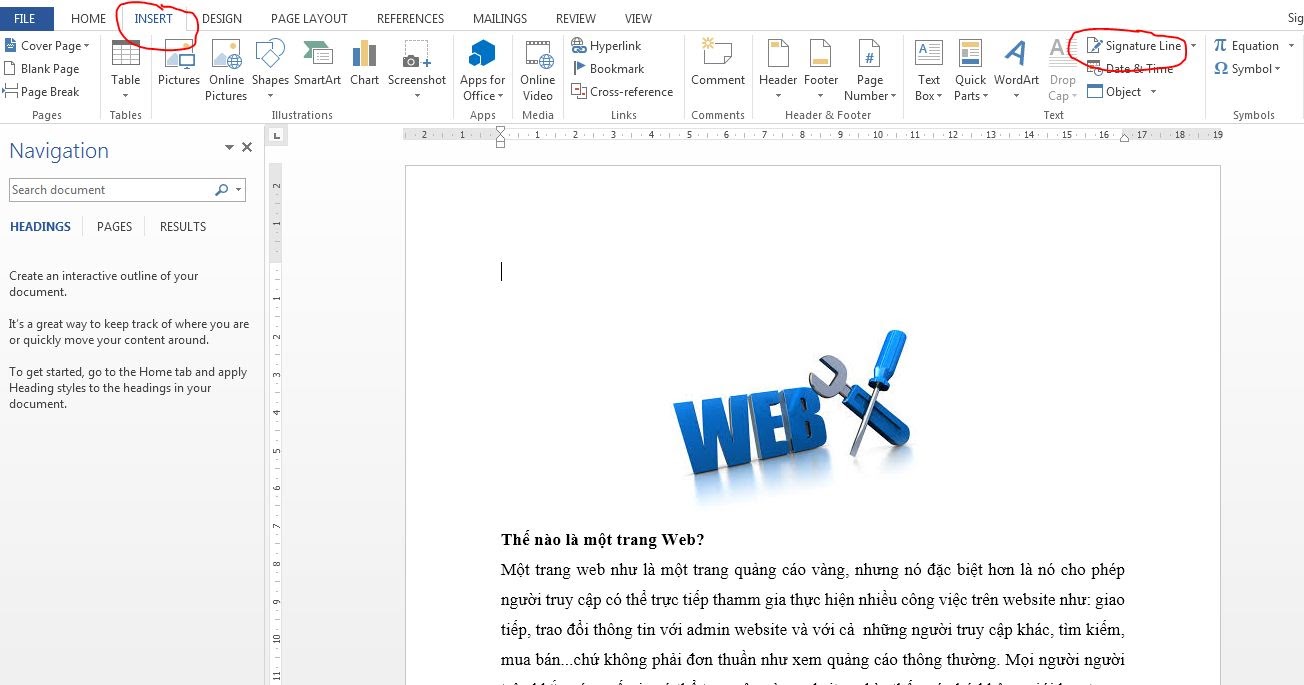Go to the MAILINGS tab
Image resolution: width=1304 pixels, height=685 pixels.
500,19
